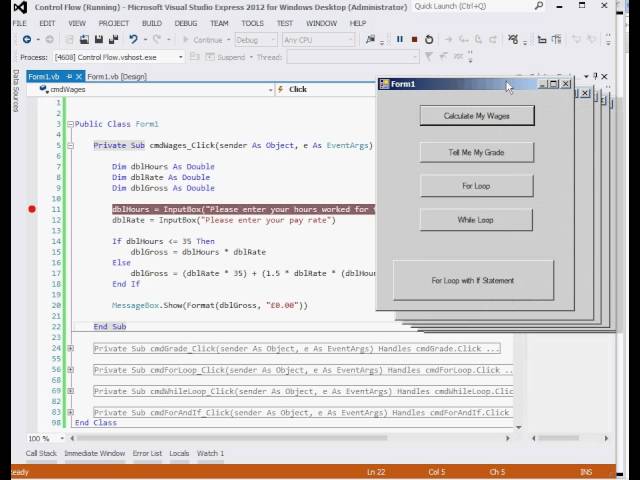Open the PROJECT menu
This screenshot has height=480, width=640.
114,23
